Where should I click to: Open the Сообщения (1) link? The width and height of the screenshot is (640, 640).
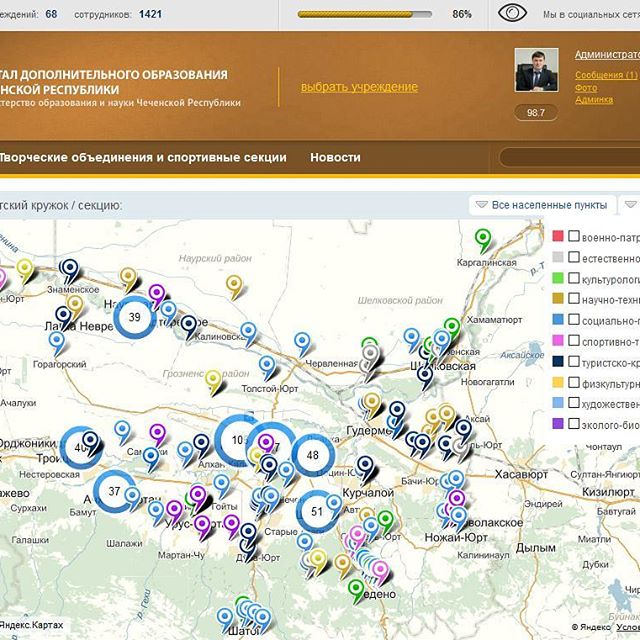click(606, 75)
